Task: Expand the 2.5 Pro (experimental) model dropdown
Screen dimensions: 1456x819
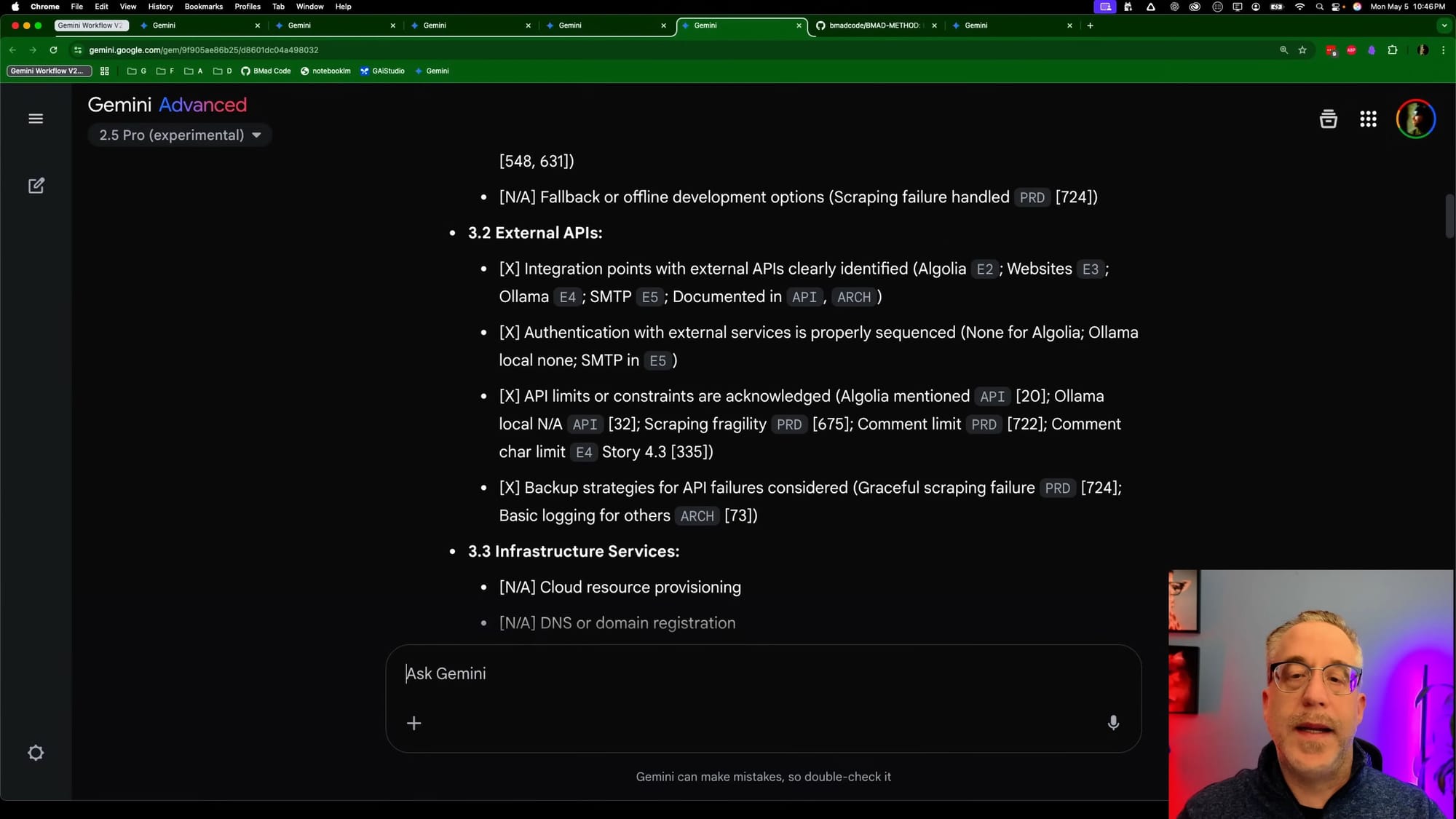Action: click(x=180, y=135)
